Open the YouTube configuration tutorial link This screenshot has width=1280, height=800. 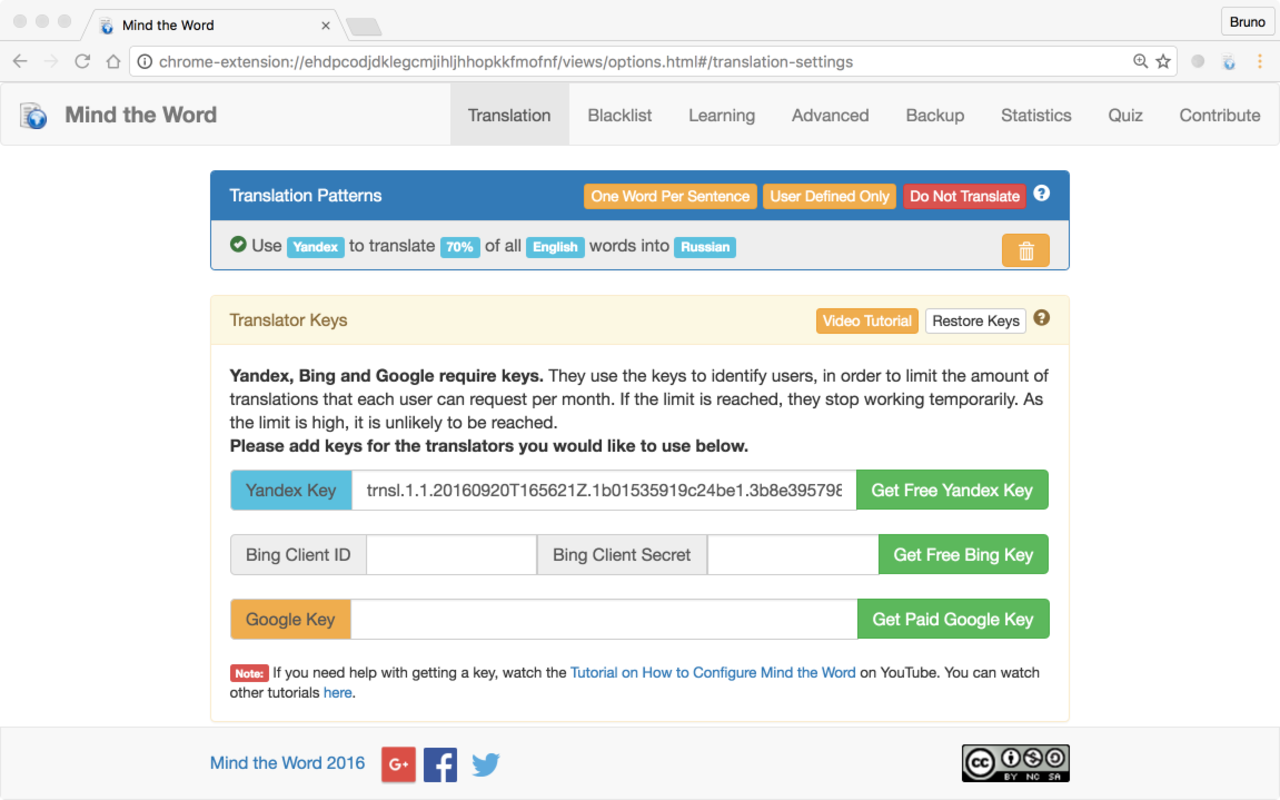click(x=712, y=673)
